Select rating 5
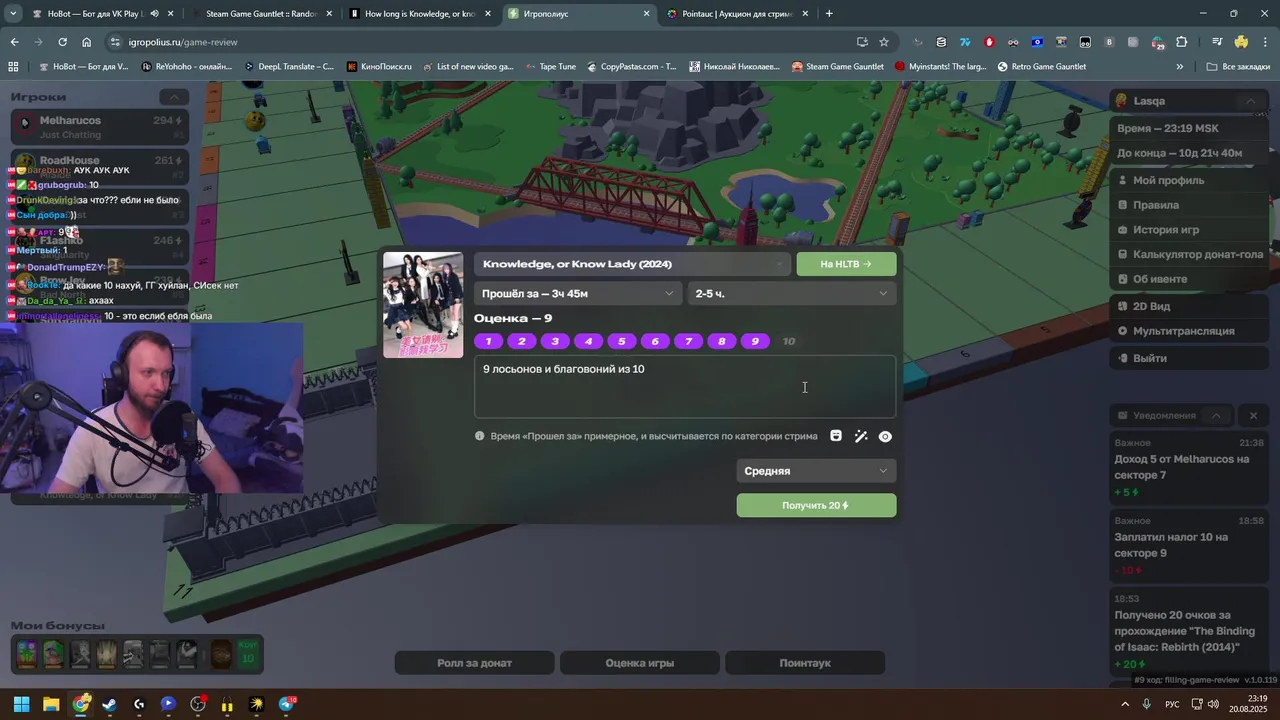Viewport: 1280px width, 720px height. [622, 341]
